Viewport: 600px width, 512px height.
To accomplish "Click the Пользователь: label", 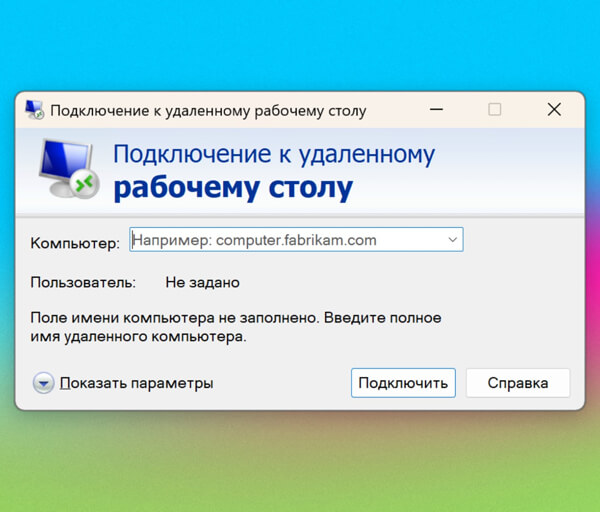I will click(83, 282).
